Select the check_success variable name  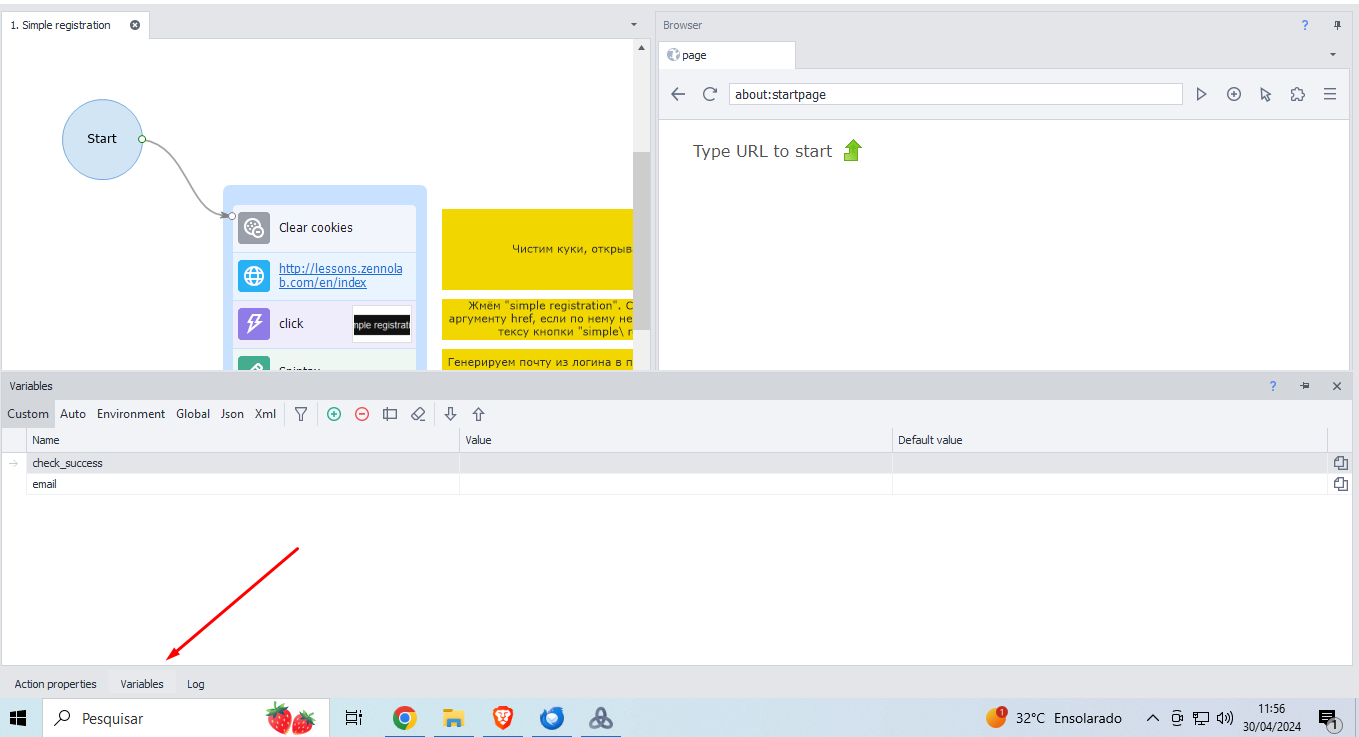click(x=67, y=463)
